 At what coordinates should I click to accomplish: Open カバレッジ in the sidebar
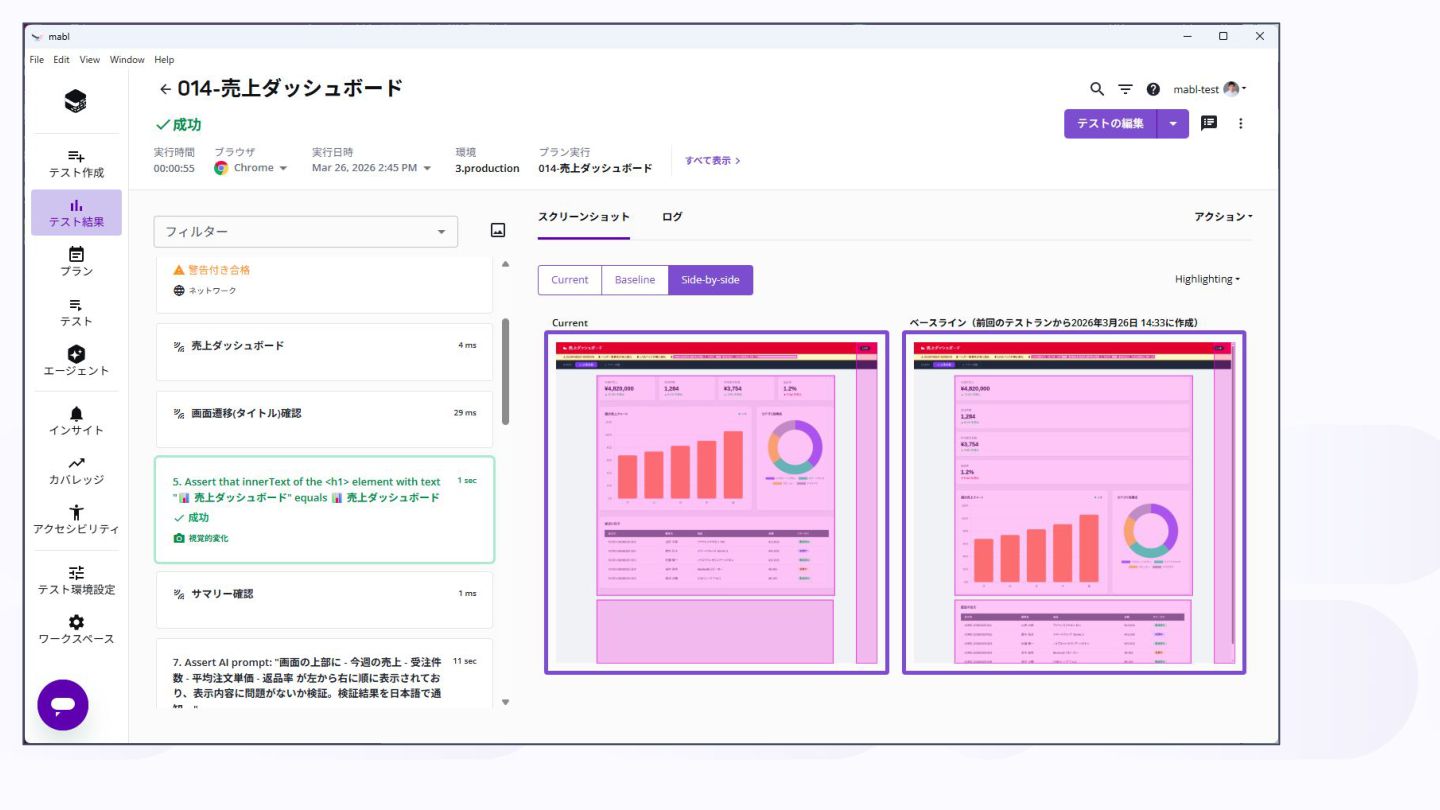pyautogui.click(x=76, y=470)
